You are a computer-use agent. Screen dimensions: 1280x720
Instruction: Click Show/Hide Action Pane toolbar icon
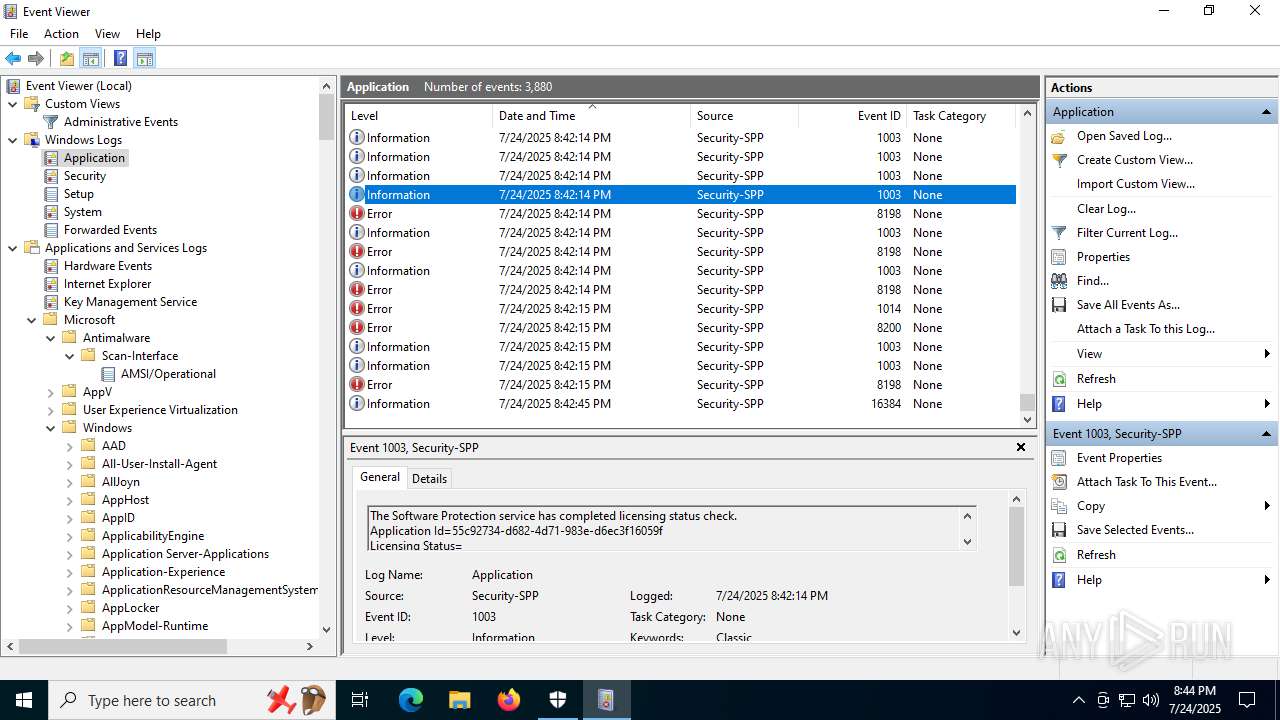145,58
